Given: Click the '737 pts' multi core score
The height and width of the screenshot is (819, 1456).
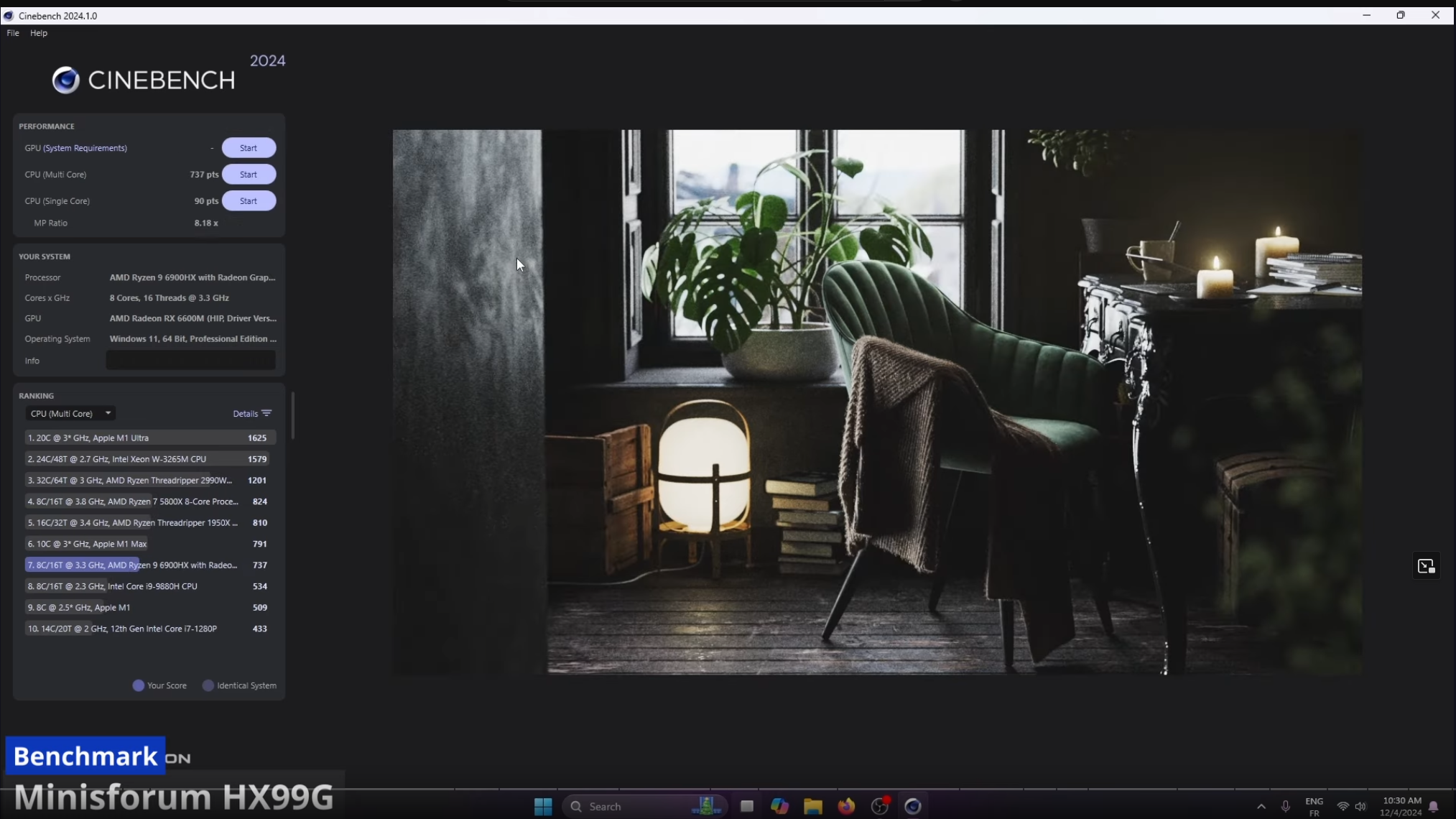Looking at the screenshot, I should [204, 175].
